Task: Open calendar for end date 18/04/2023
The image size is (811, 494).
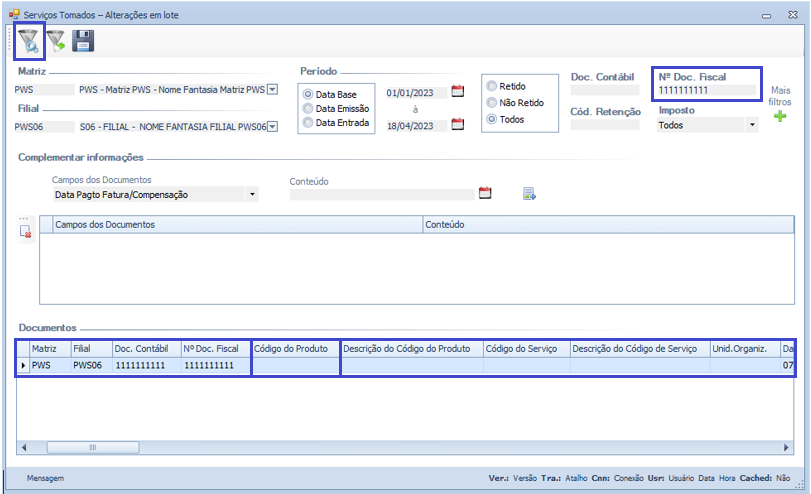Action: [x=458, y=125]
